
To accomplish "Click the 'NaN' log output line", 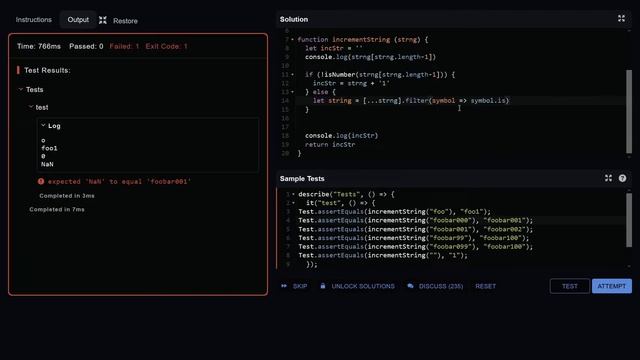I will [x=47, y=164].
